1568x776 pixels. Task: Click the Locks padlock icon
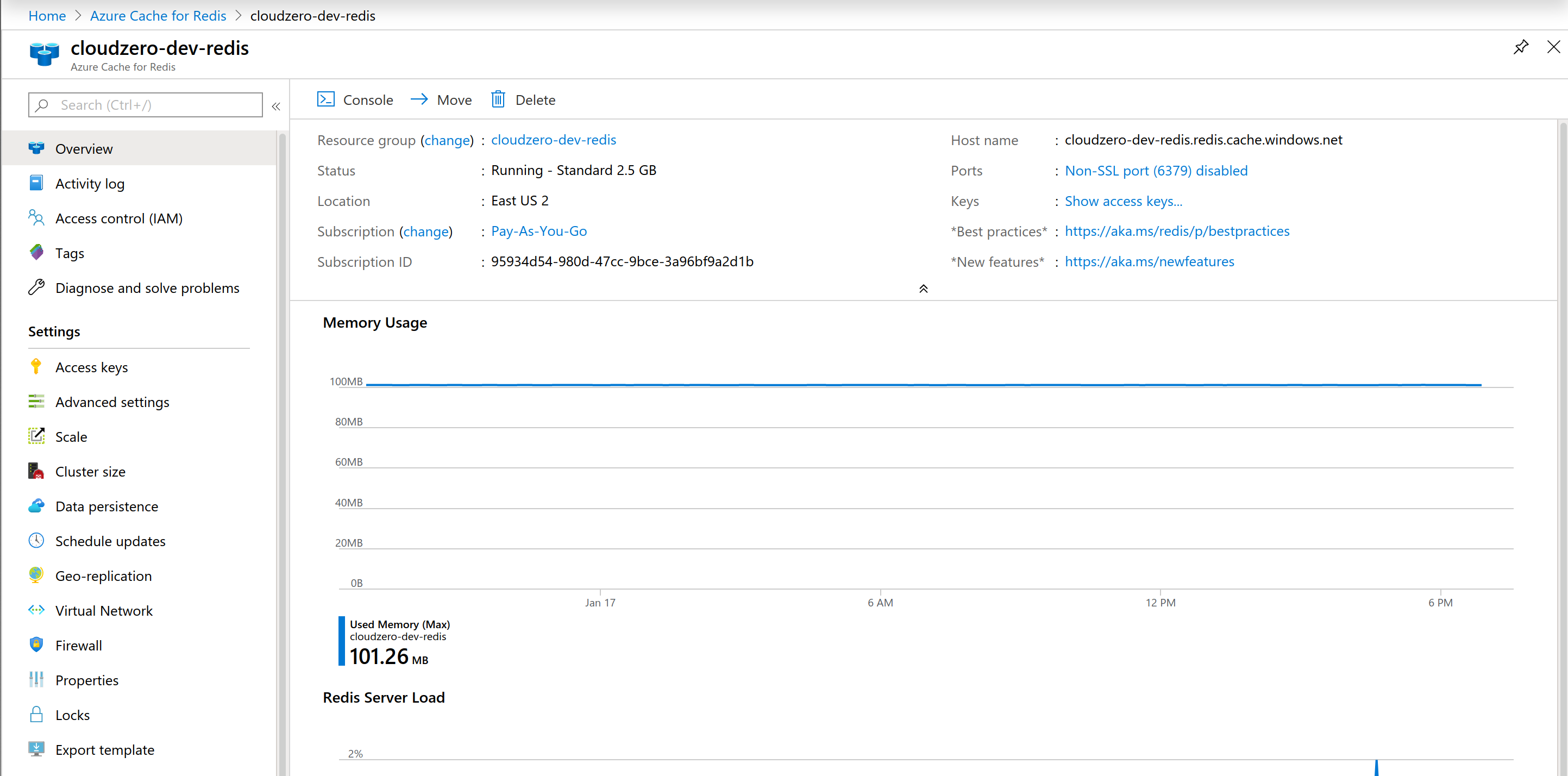[x=36, y=714]
